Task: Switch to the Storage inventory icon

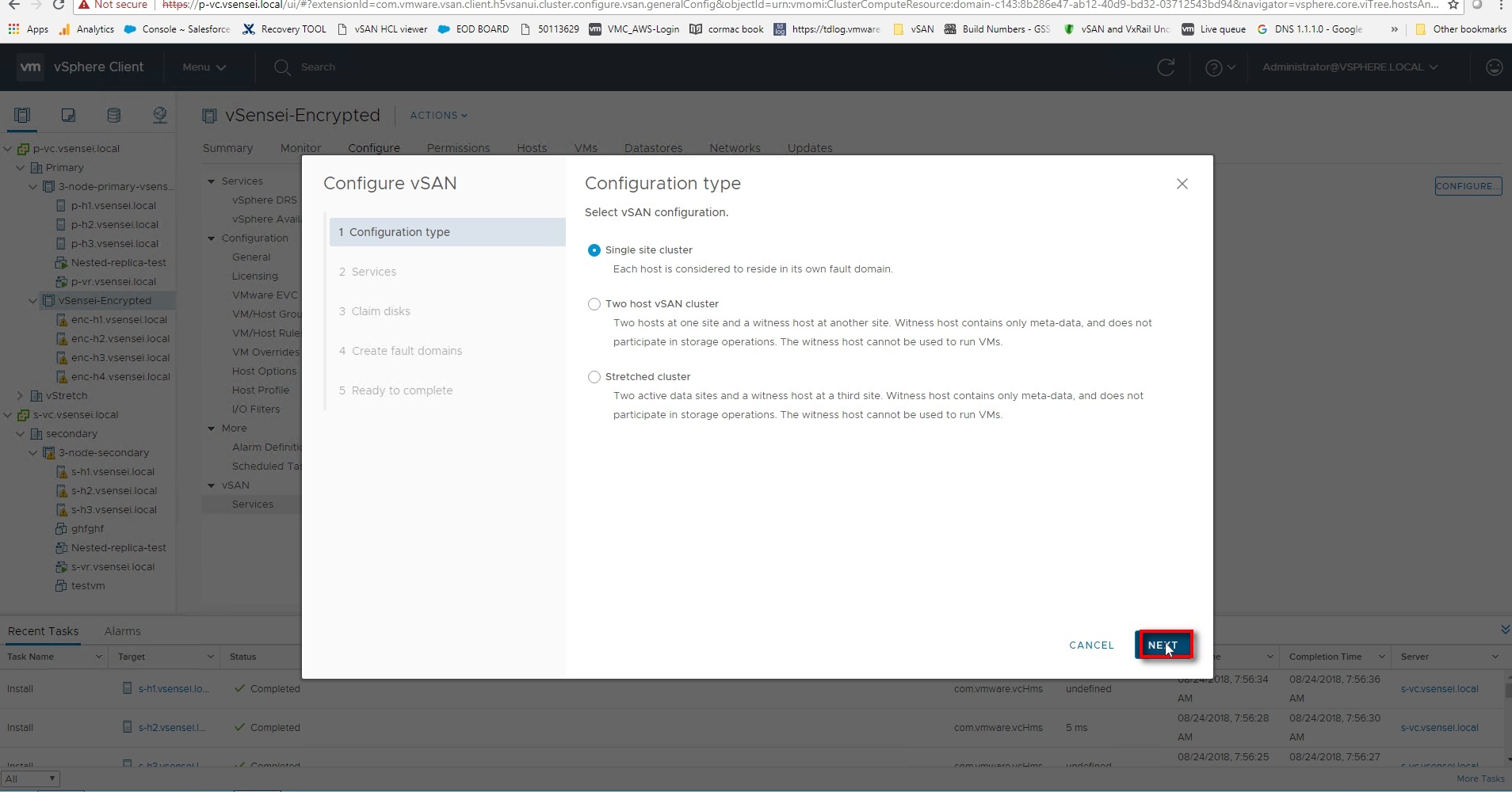Action: 114,116
